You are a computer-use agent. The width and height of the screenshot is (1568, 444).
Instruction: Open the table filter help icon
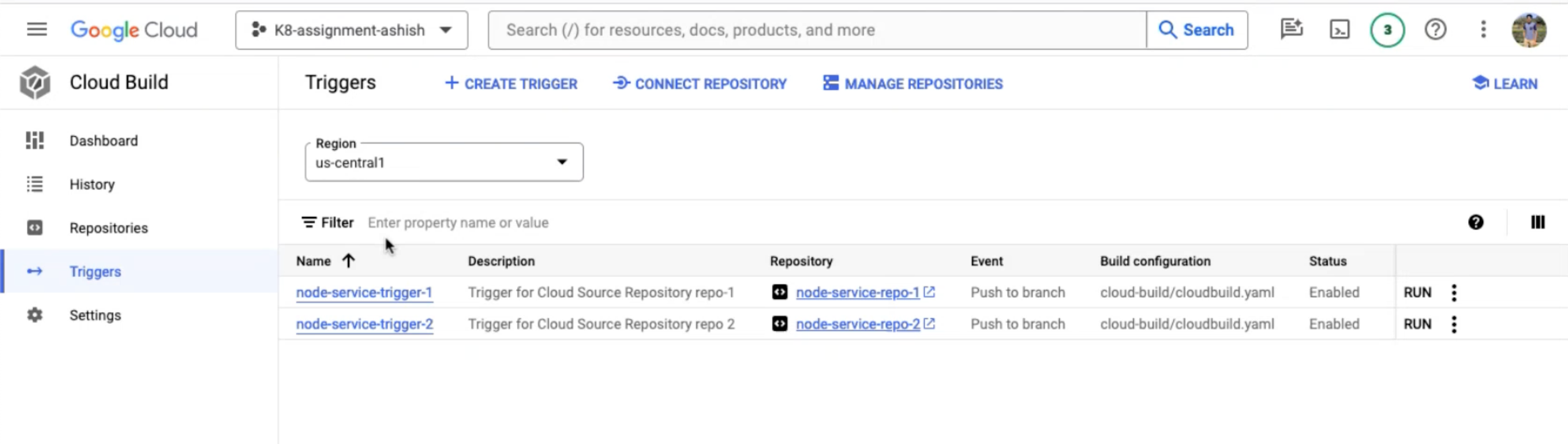click(x=1476, y=223)
